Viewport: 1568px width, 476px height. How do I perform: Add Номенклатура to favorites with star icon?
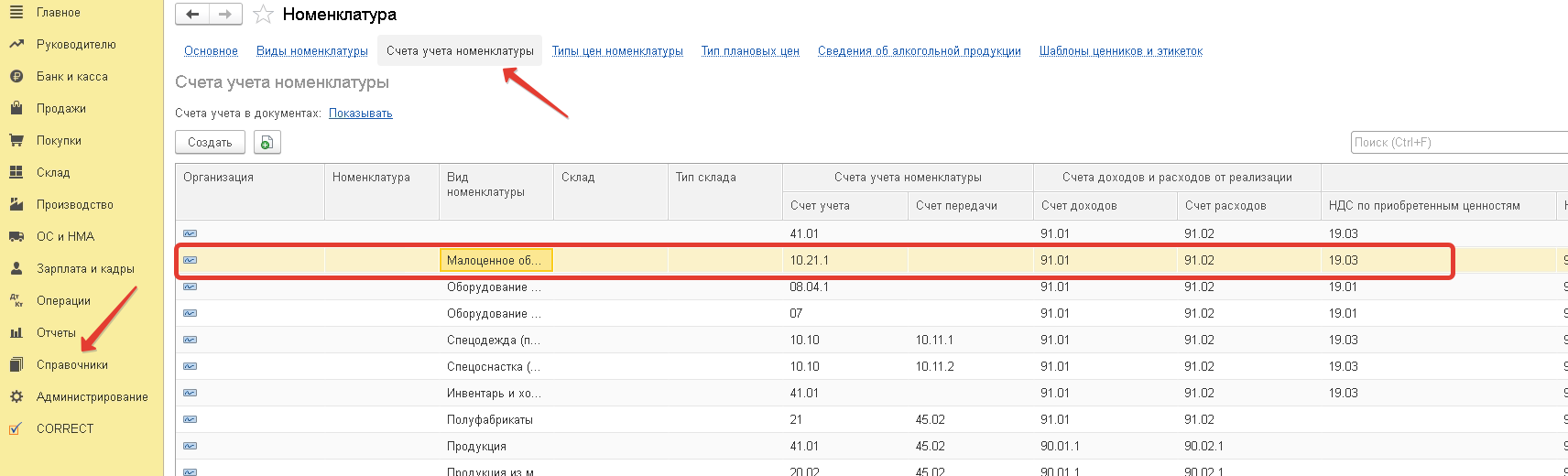coord(263,15)
